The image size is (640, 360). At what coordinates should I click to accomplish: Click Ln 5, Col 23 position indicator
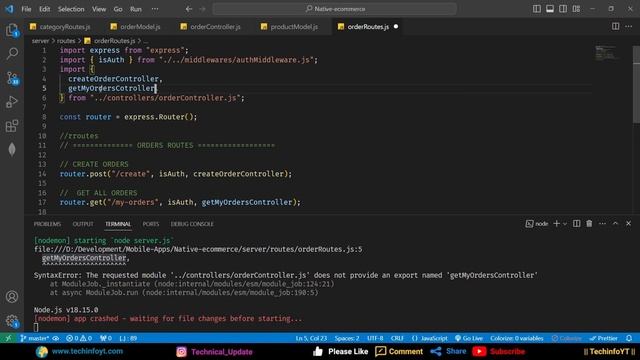pos(311,338)
